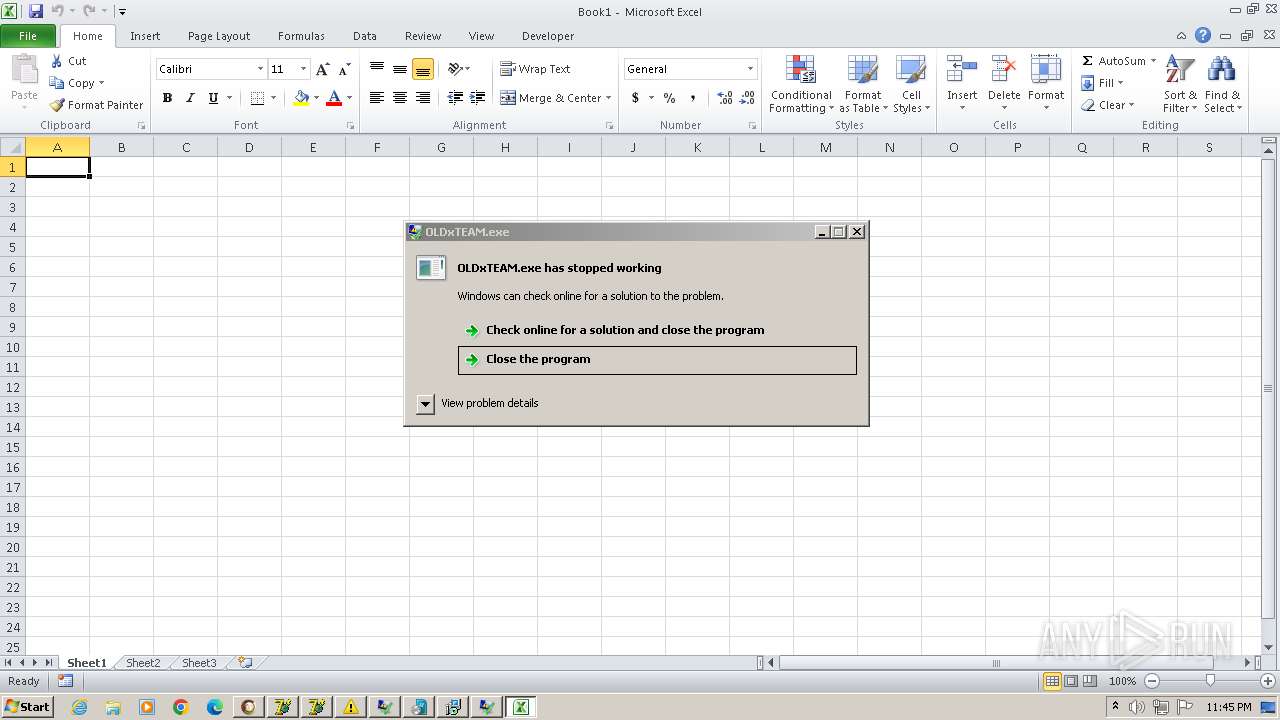Click the Fill Color bucket swatch
The width and height of the screenshot is (1280, 720).
pos(301,98)
